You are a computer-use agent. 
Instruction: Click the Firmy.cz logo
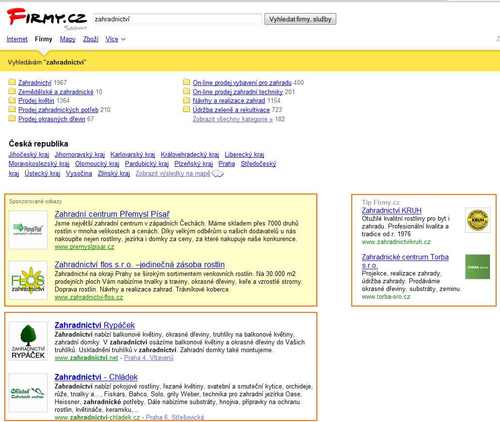tap(47, 17)
